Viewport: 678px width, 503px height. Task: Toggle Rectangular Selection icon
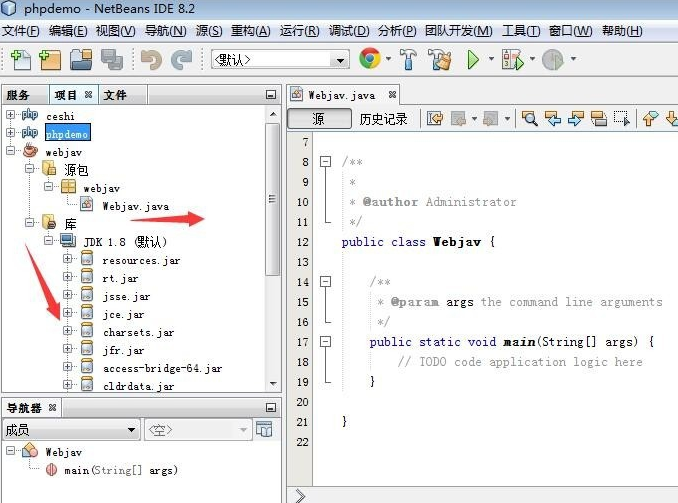(622, 118)
